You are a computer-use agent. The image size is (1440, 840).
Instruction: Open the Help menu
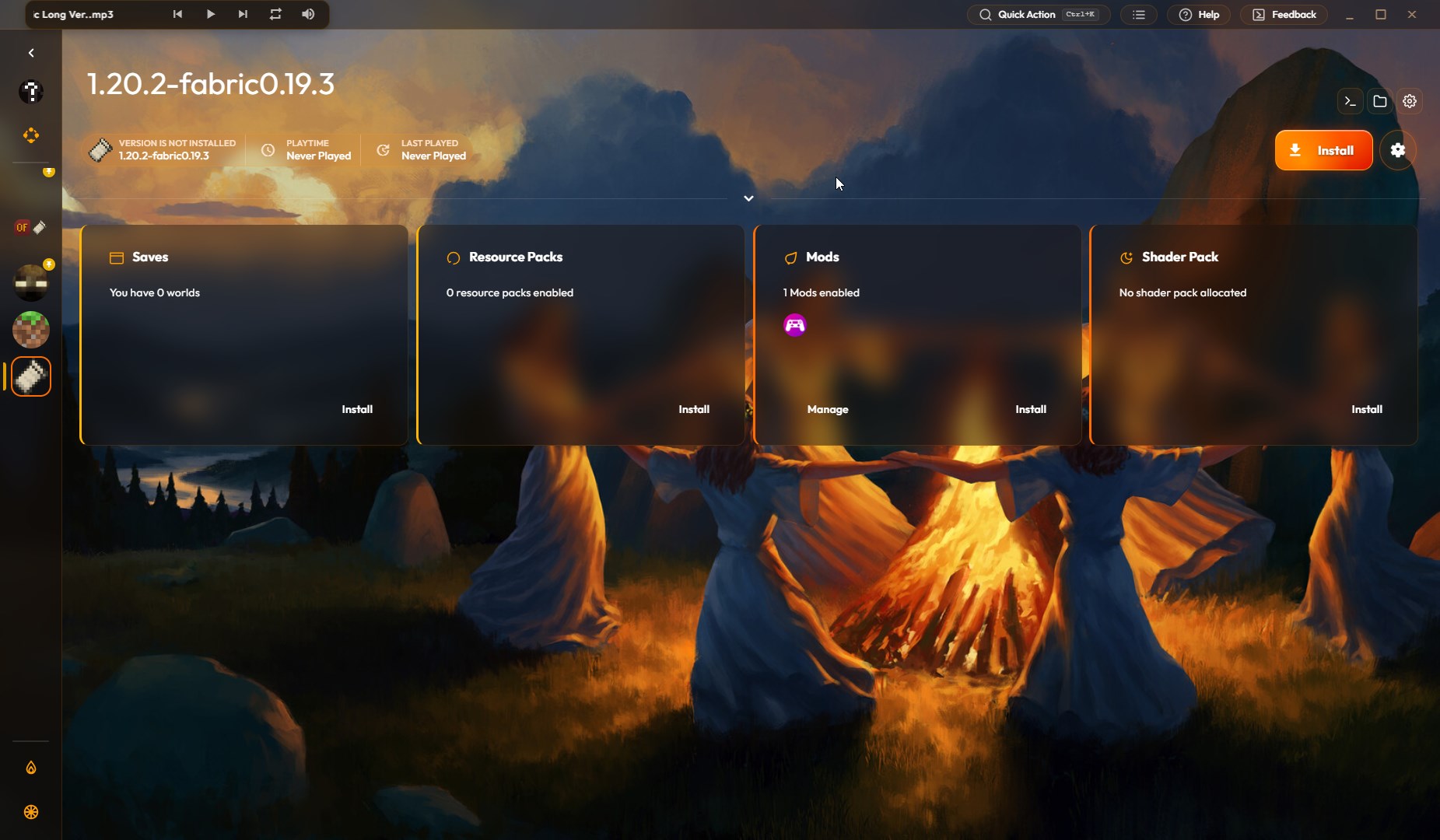tap(1199, 14)
